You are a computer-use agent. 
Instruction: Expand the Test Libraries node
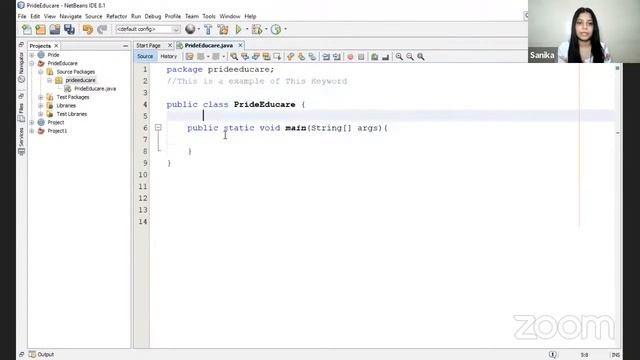click(x=40, y=114)
